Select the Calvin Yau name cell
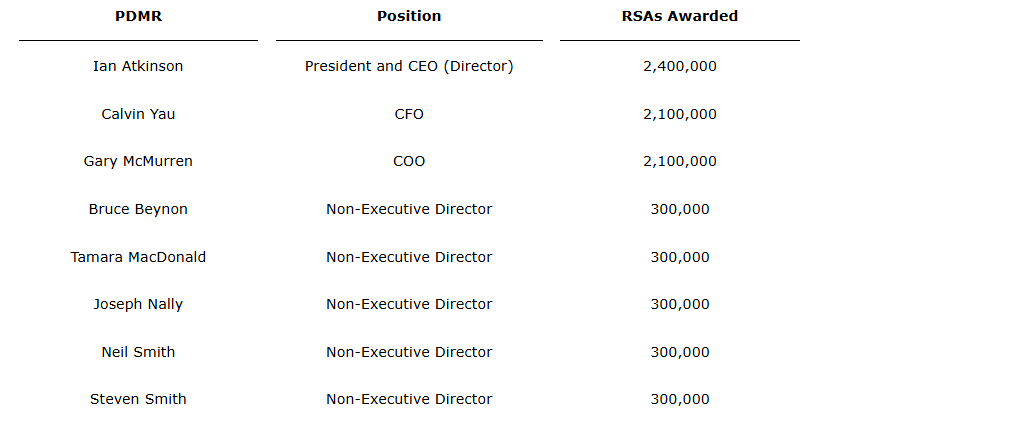 pos(138,114)
